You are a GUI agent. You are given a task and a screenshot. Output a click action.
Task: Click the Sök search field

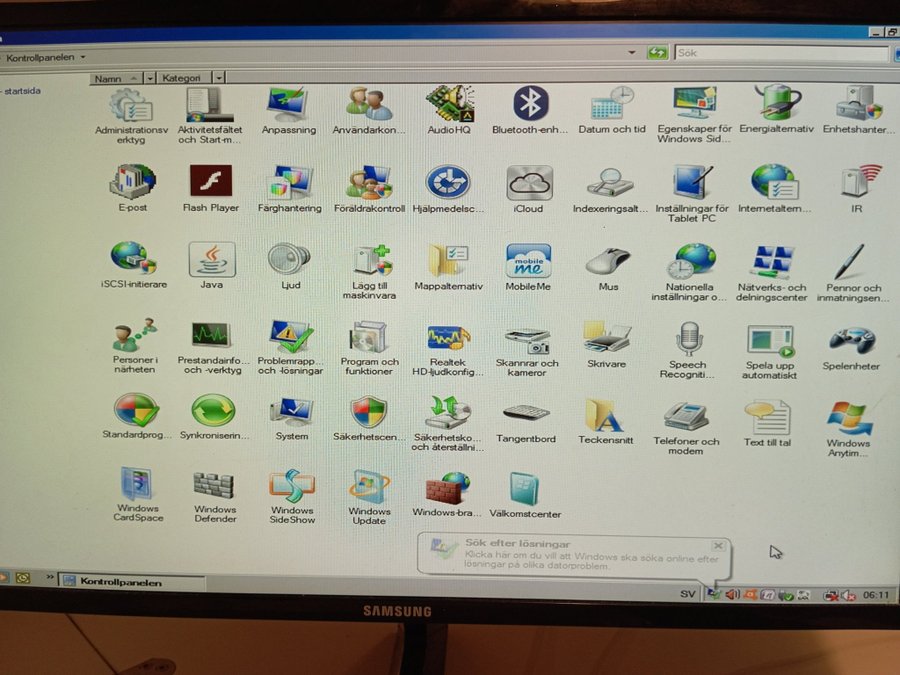point(781,53)
